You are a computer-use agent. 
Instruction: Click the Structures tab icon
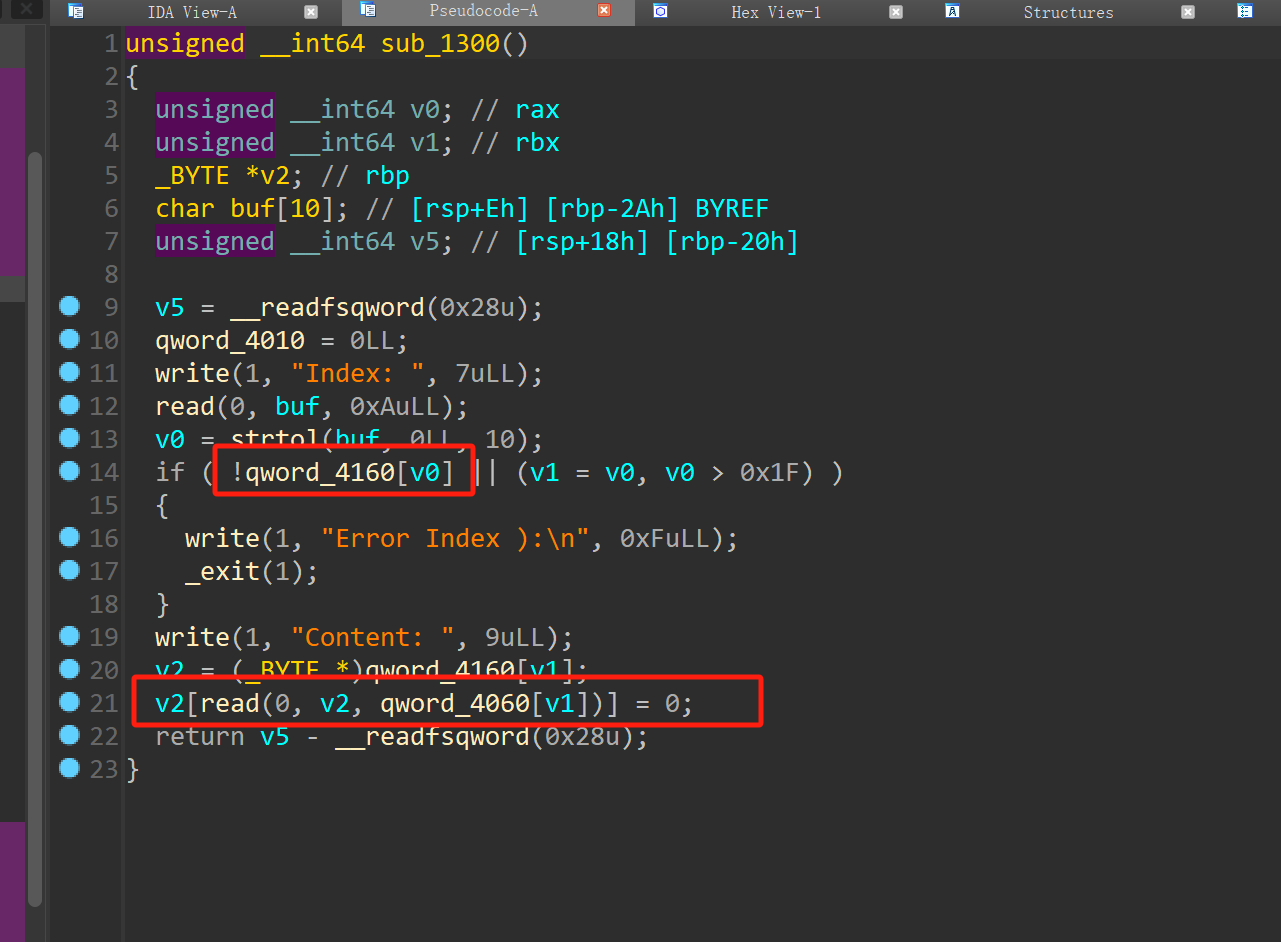point(953,12)
